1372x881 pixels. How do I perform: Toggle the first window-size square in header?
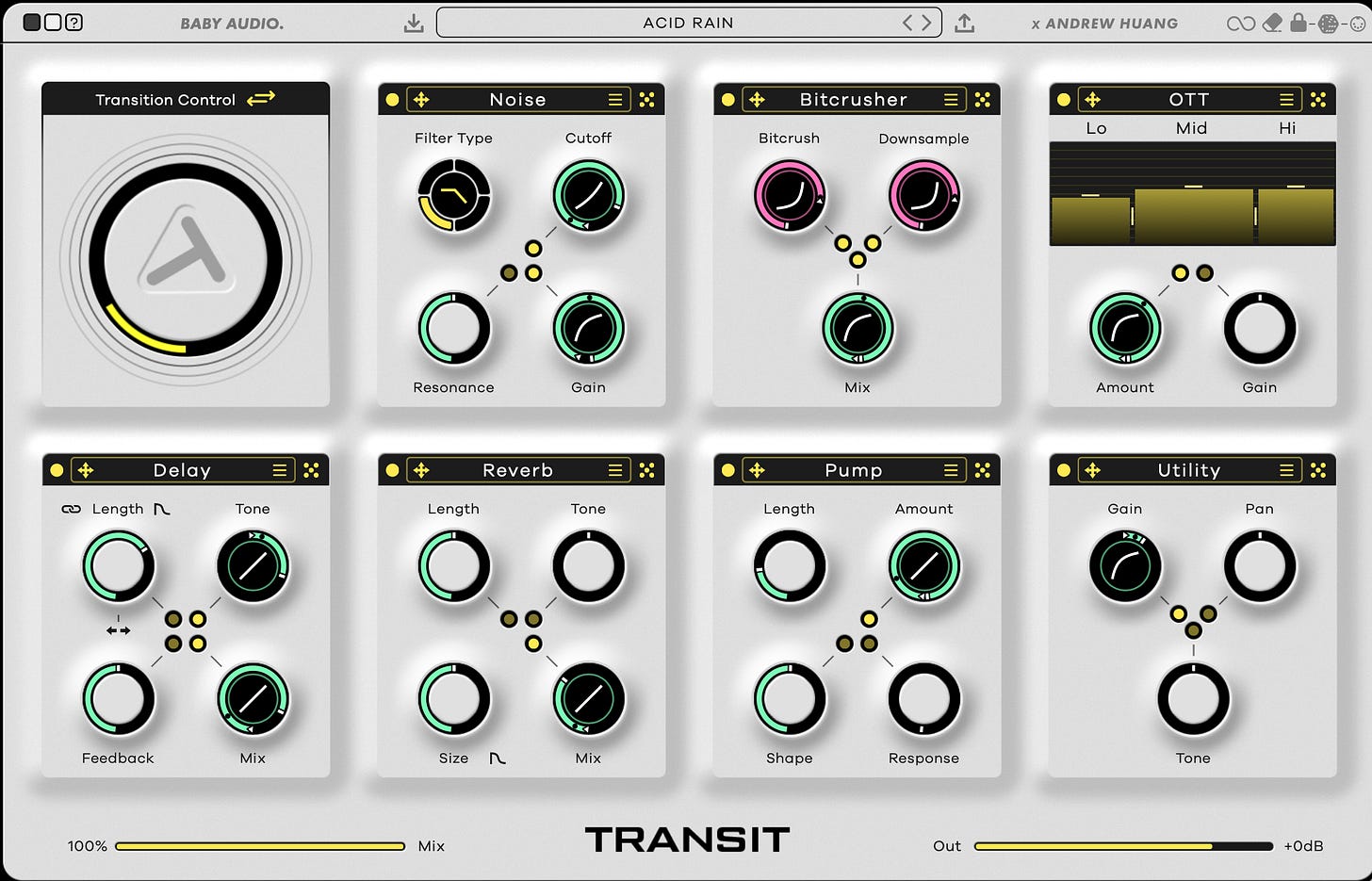[x=32, y=23]
